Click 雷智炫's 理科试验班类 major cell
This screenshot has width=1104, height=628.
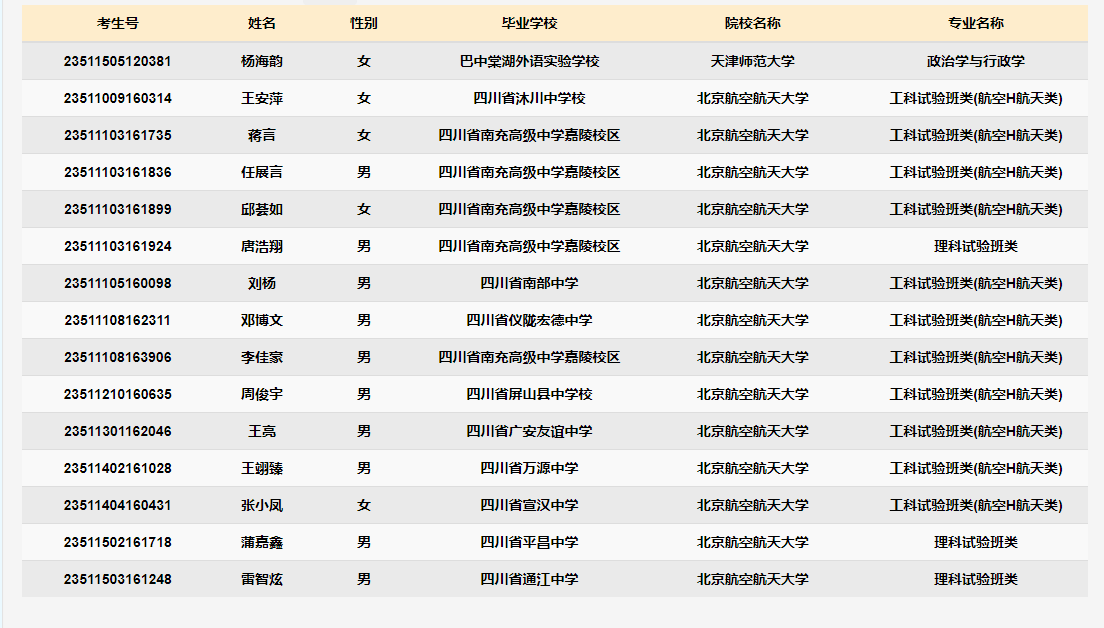click(975, 579)
